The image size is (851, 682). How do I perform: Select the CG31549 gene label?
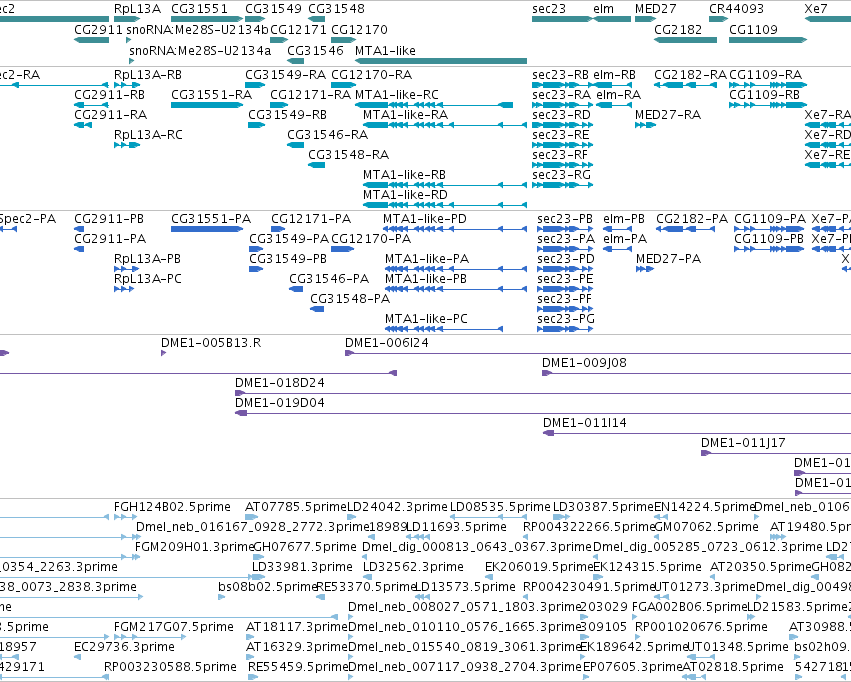tap(274, 9)
